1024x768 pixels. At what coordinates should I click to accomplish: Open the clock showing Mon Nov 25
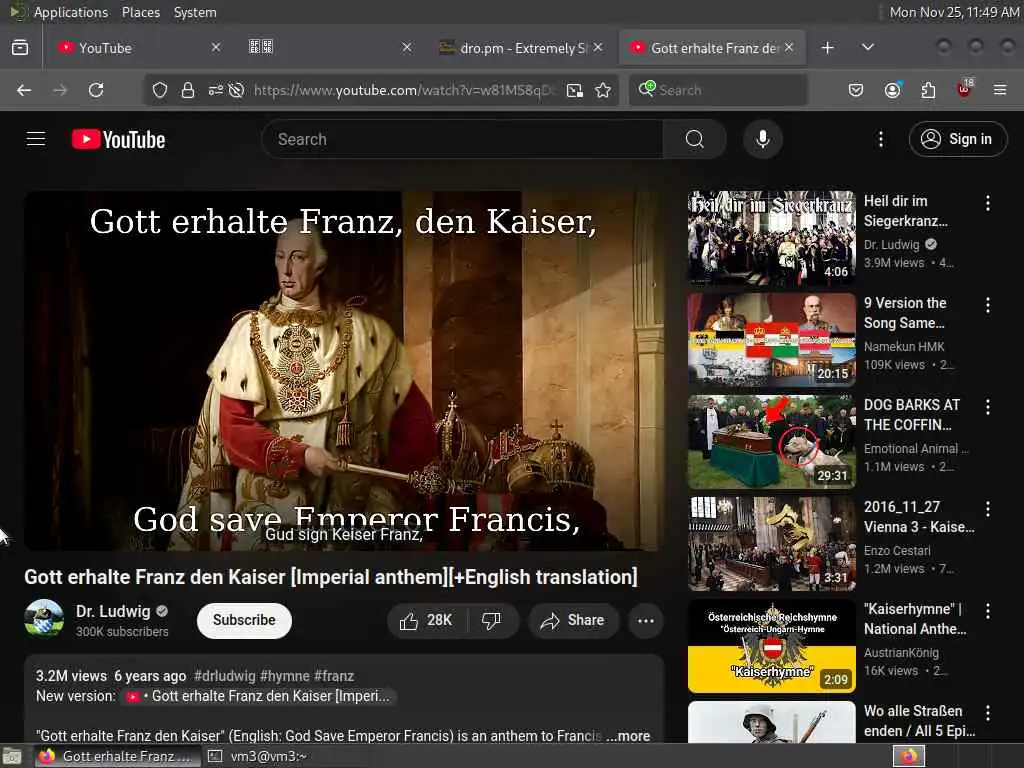pyautogui.click(x=954, y=12)
